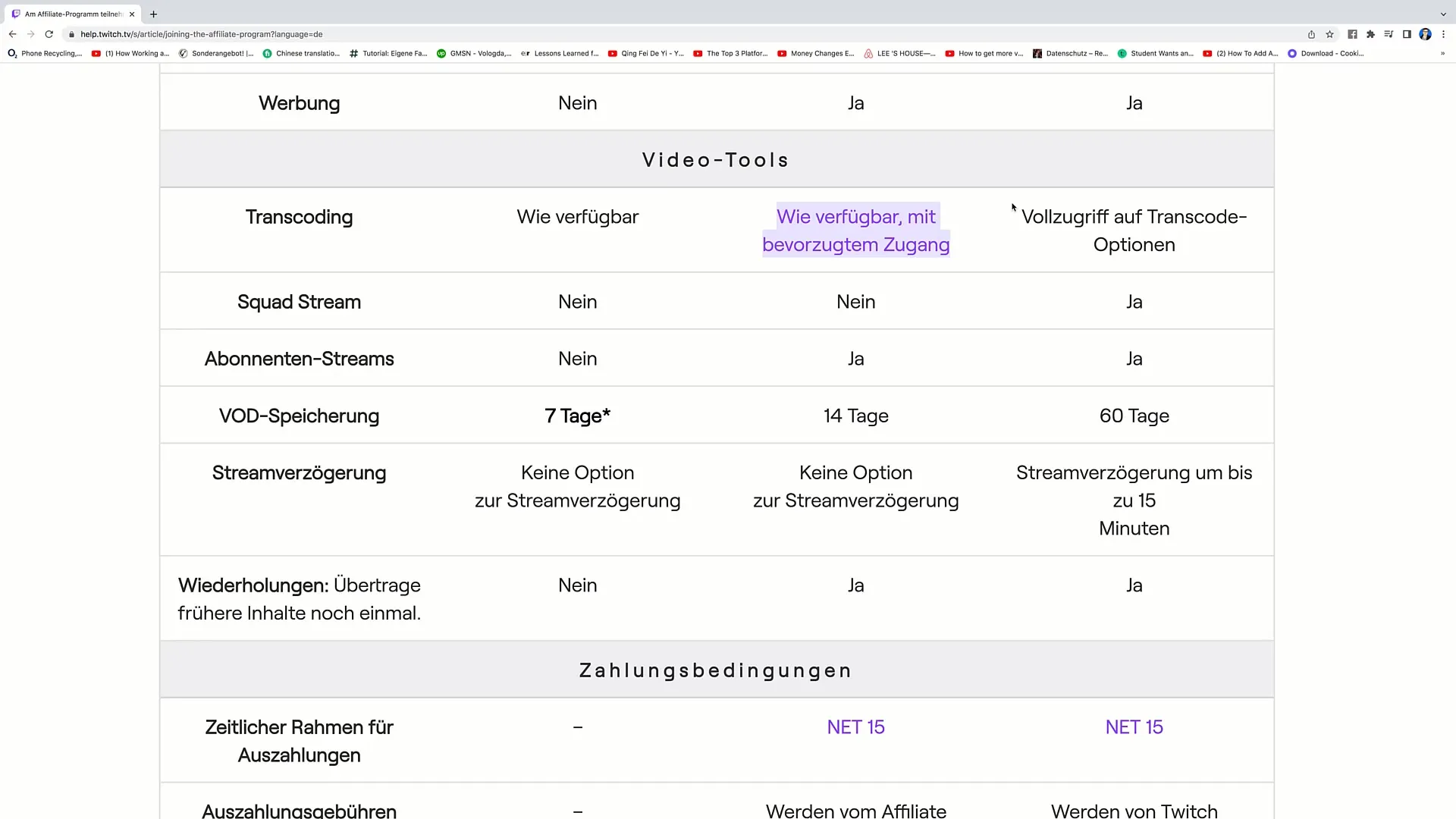Select the VOD-Speicherung row label
Image resolution: width=1456 pixels, height=819 pixels.
pos(299,416)
